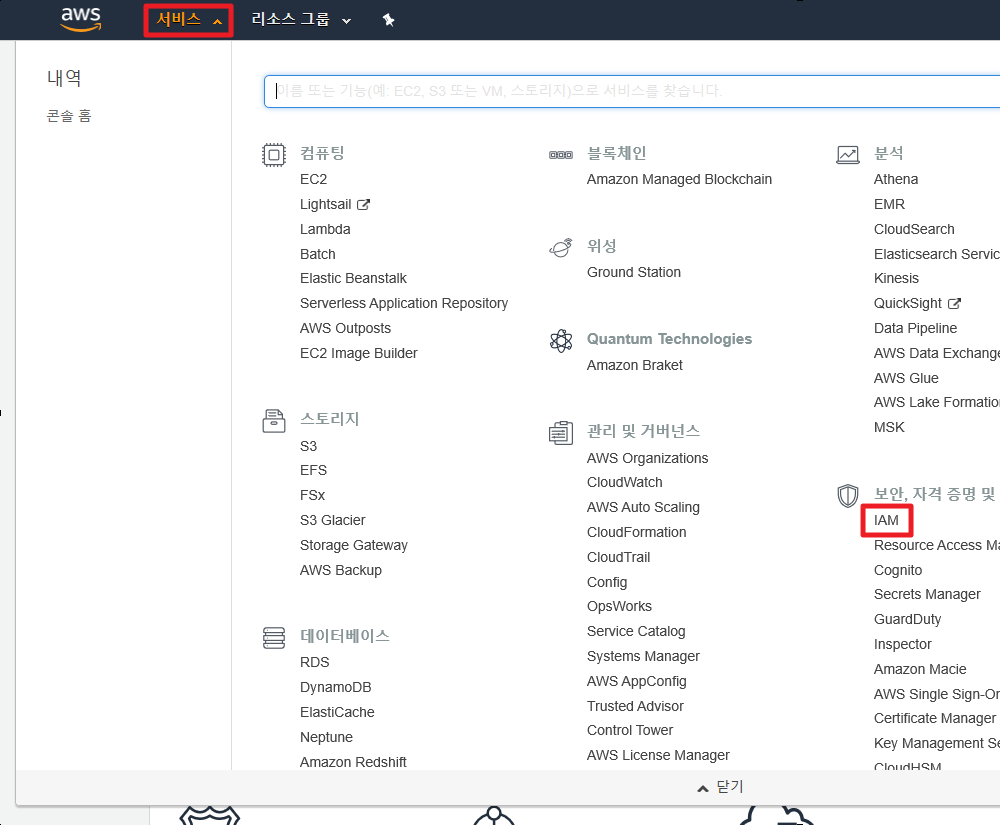Click the external link icon beside QuickSight
The image size is (1000, 825).
(954, 303)
